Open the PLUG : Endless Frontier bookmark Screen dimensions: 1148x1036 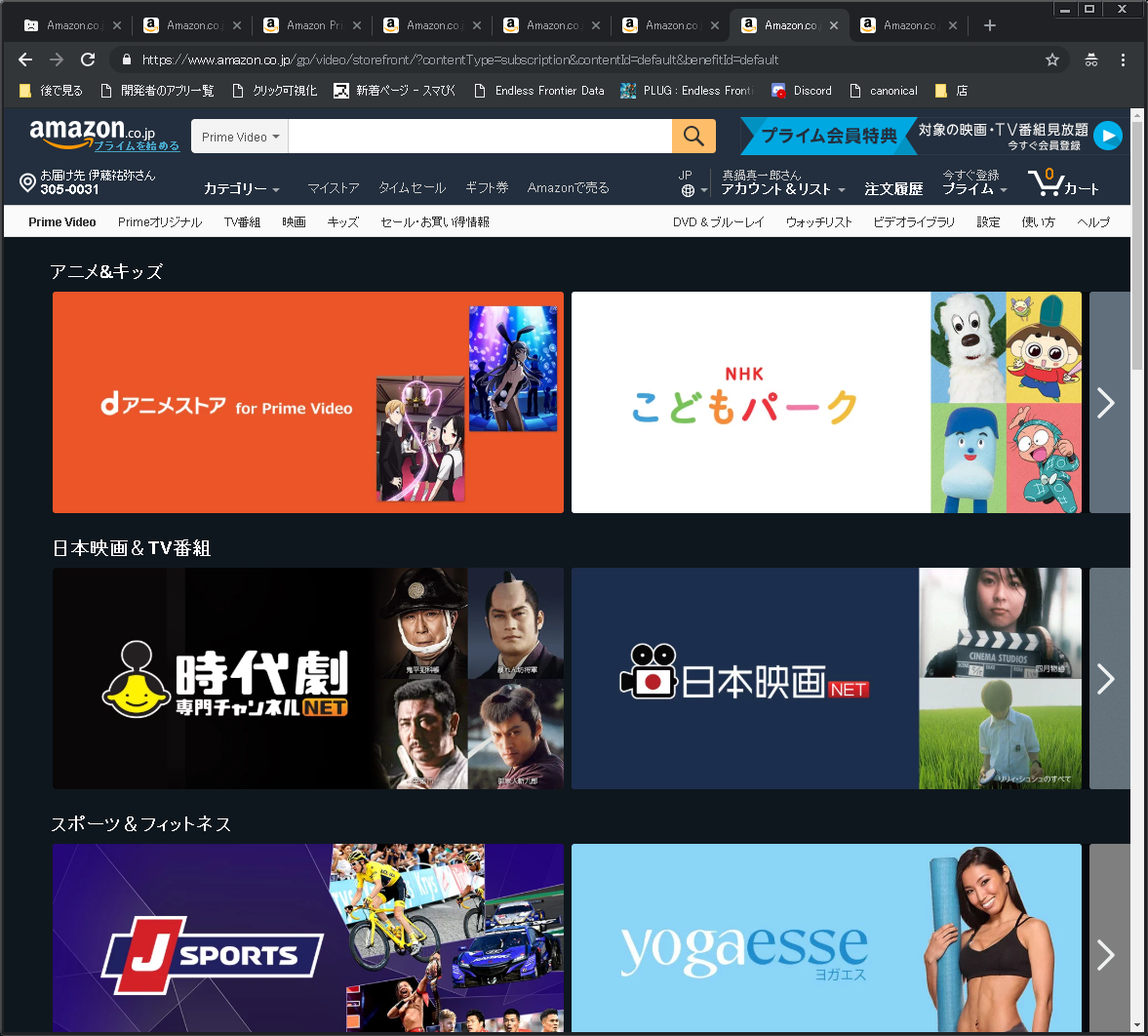(x=687, y=91)
